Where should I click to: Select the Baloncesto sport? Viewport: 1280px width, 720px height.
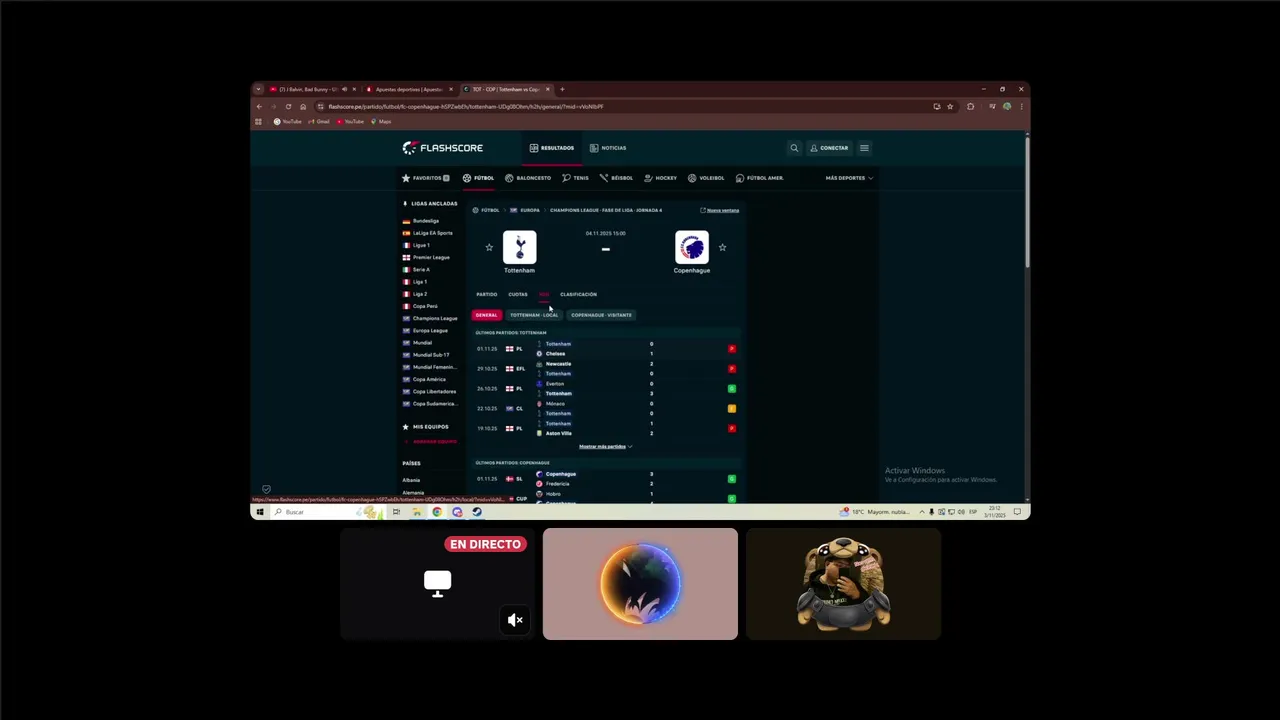point(528,178)
